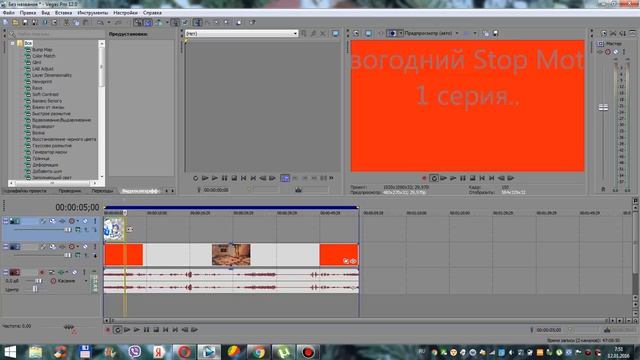The height and width of the screenshot is (360, 640).
Task: Click Go to Start in main transport
Action: coord(166,330)
